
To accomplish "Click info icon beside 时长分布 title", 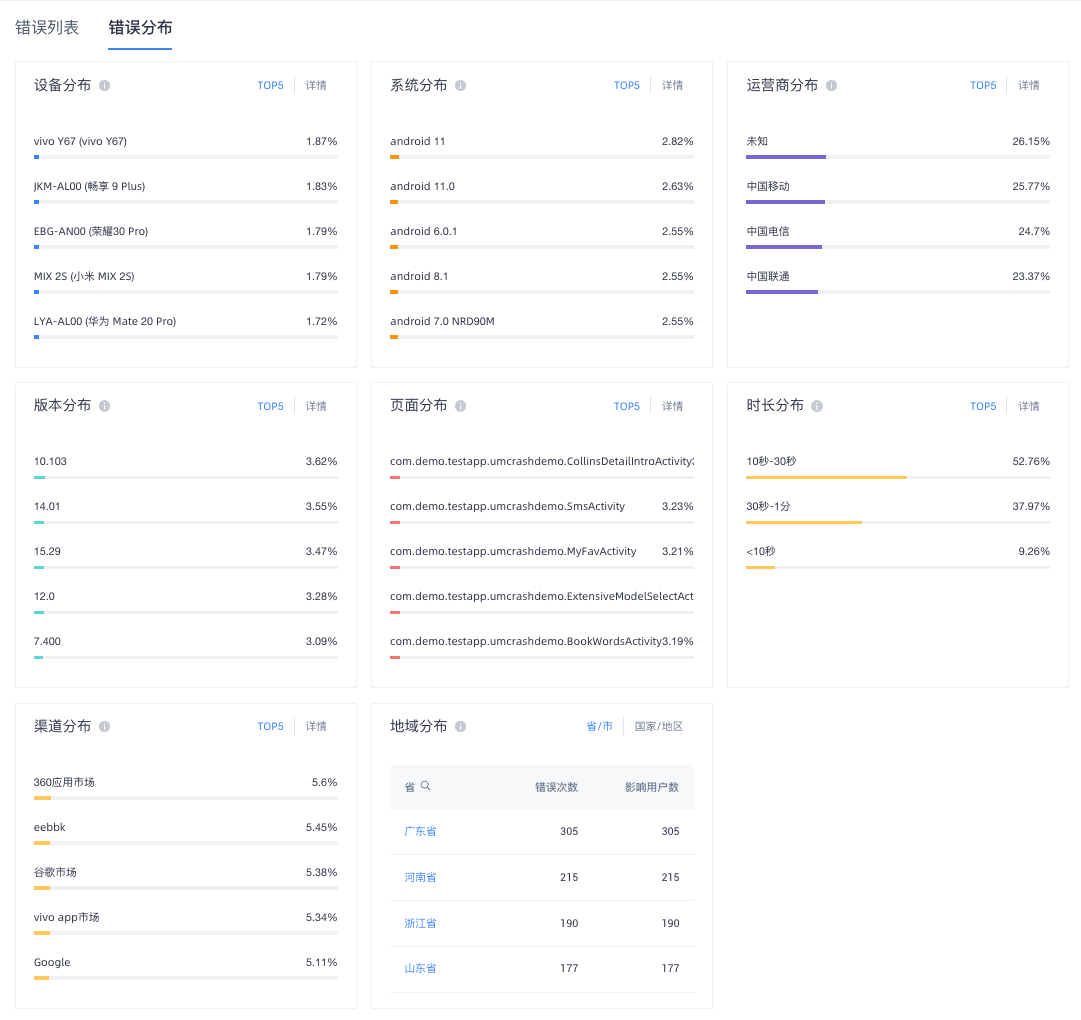I will [817, 406].
